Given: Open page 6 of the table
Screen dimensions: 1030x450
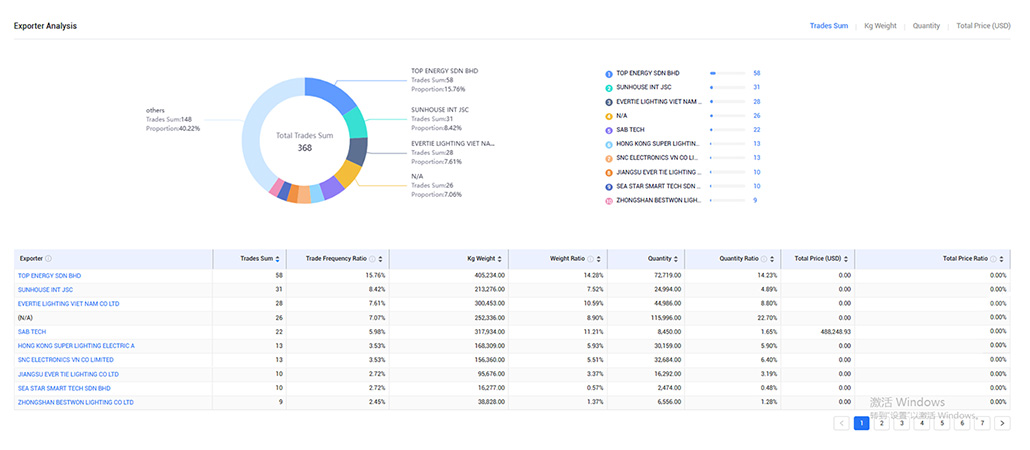Looking at the screenshot, I should (962, 423).
